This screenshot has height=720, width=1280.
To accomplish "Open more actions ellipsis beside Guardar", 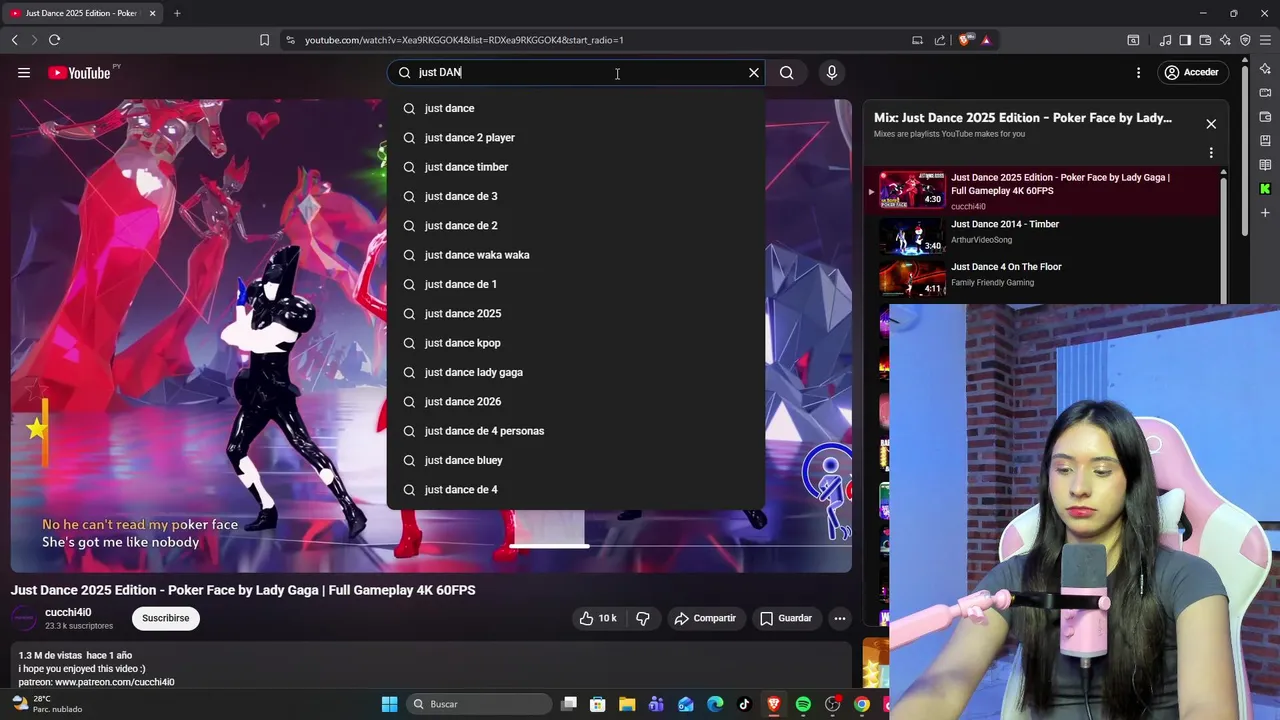I will coord(840,618).
